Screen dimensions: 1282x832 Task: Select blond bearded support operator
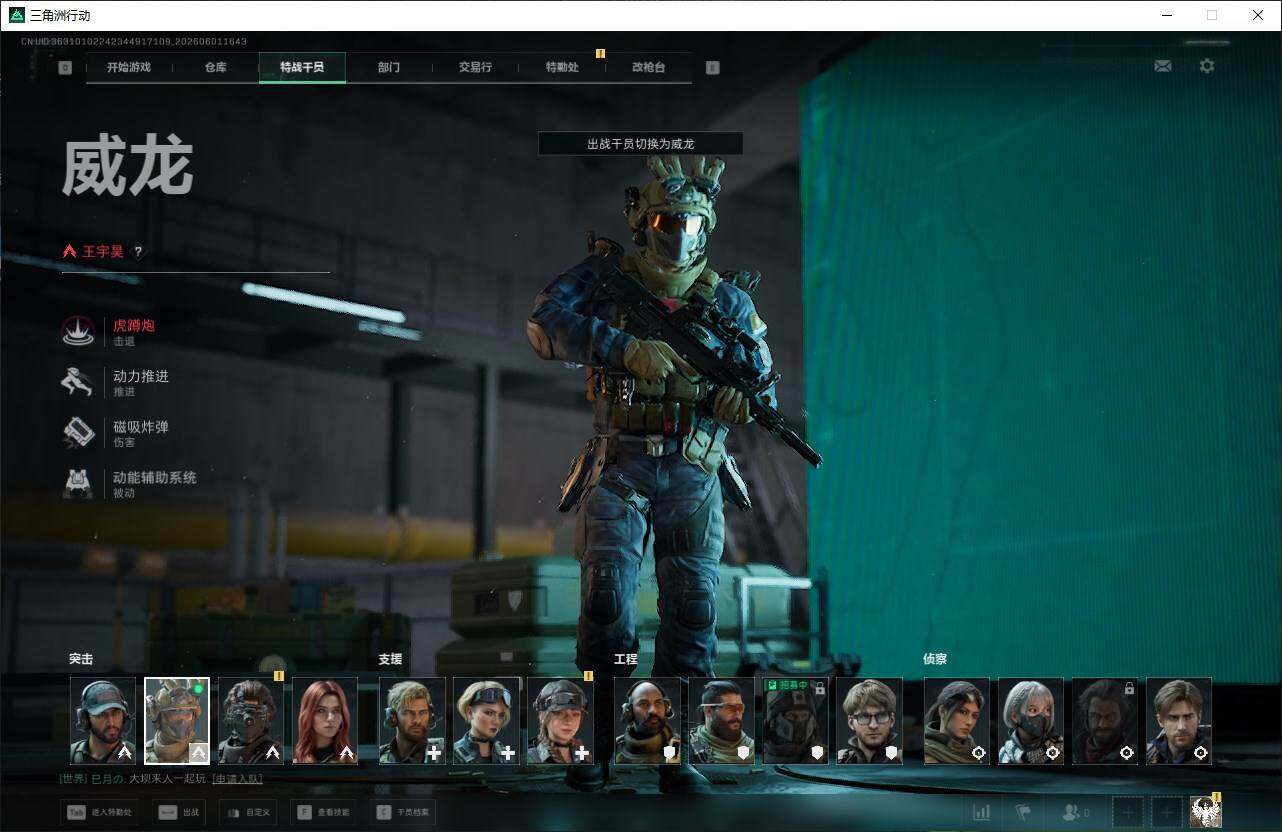point(412,721)
